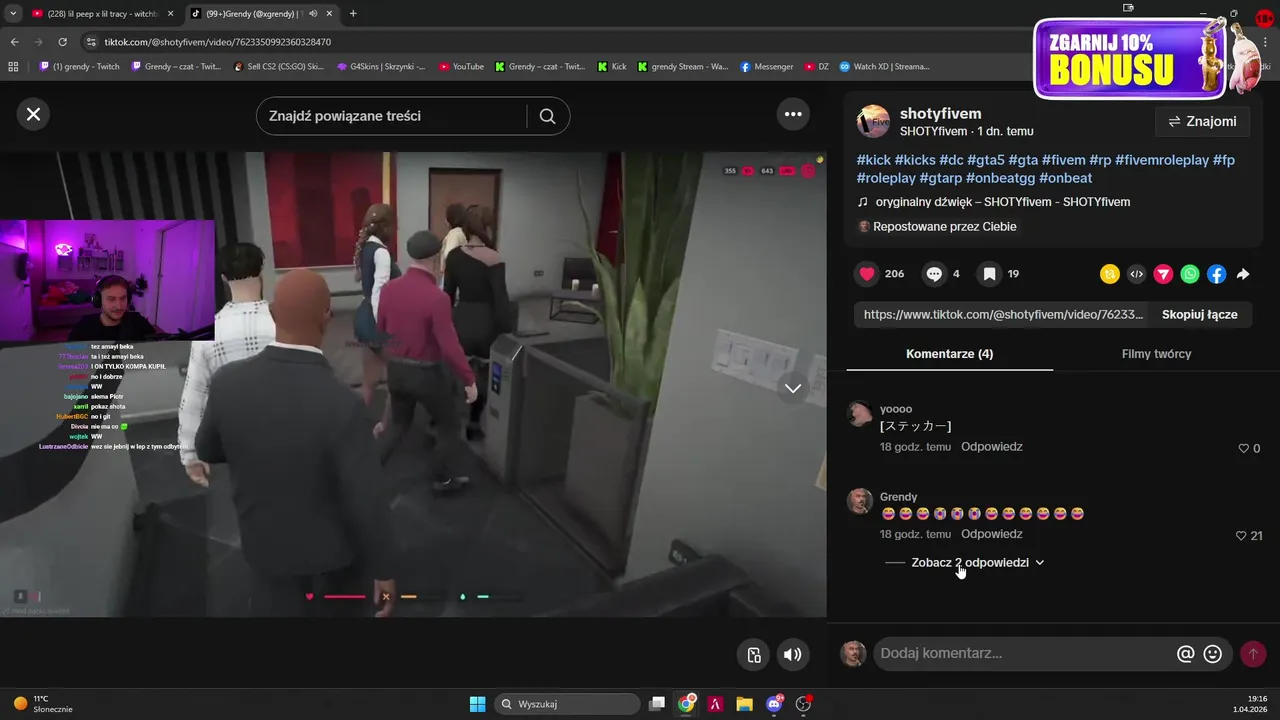
Task: Click the Dodaj komentarz input field
Action: click(1023, 653)
